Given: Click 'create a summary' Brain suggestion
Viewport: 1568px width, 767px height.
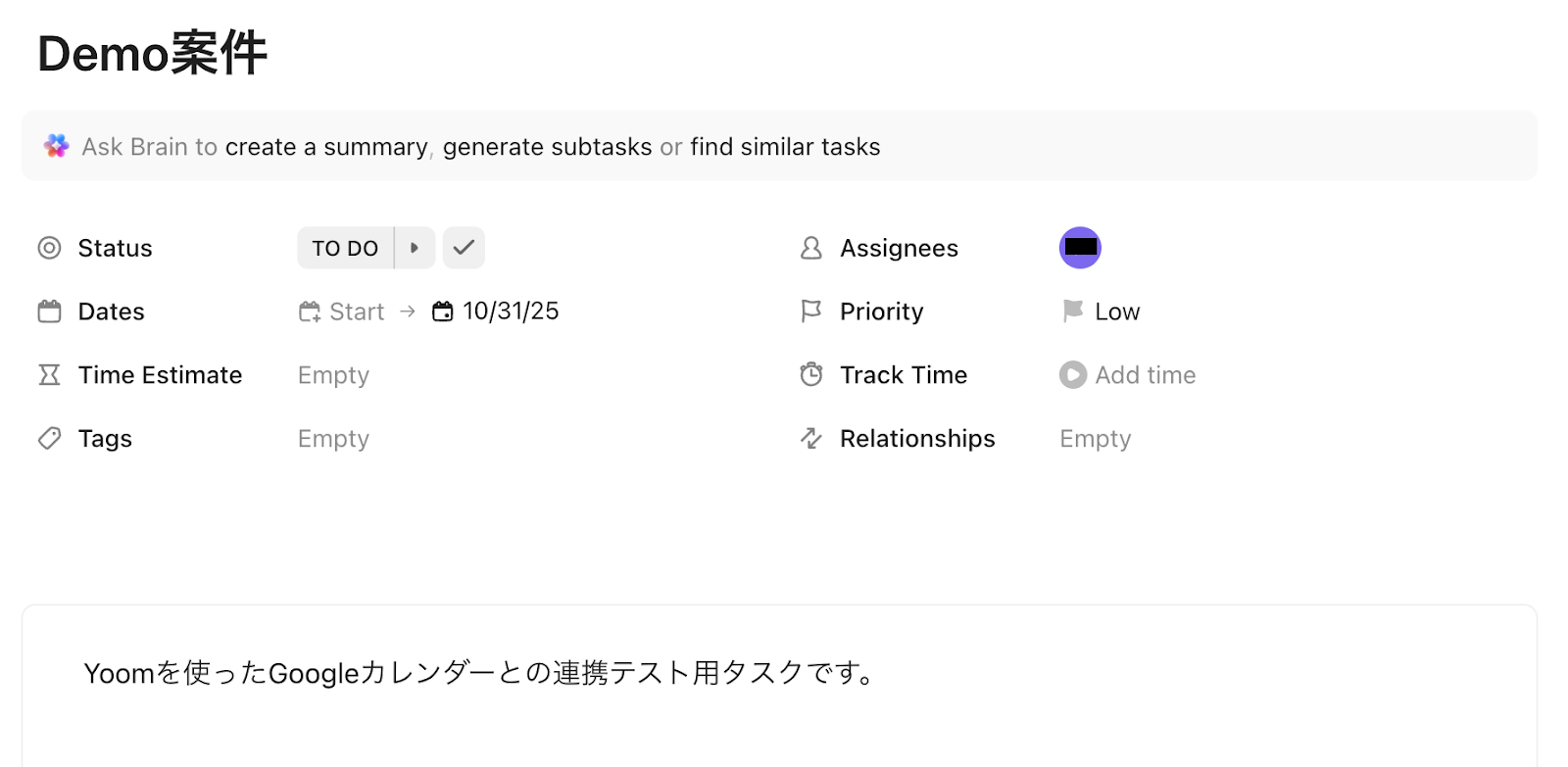Looking at the screenshot, I should pyautogui.click(x=326, y=147).
